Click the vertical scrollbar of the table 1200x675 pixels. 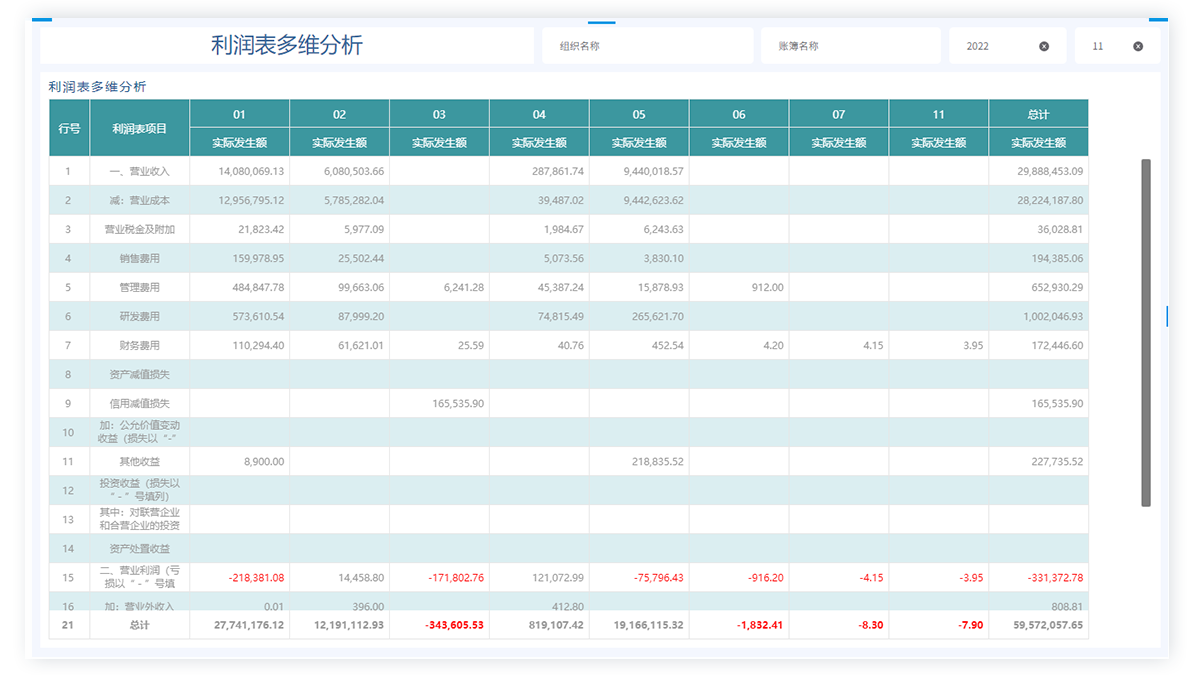tap(1146, 332)
